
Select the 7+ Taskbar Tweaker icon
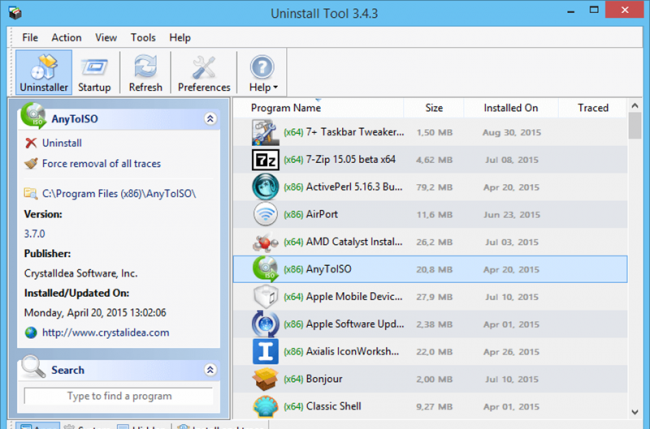[x=265, y=132]
